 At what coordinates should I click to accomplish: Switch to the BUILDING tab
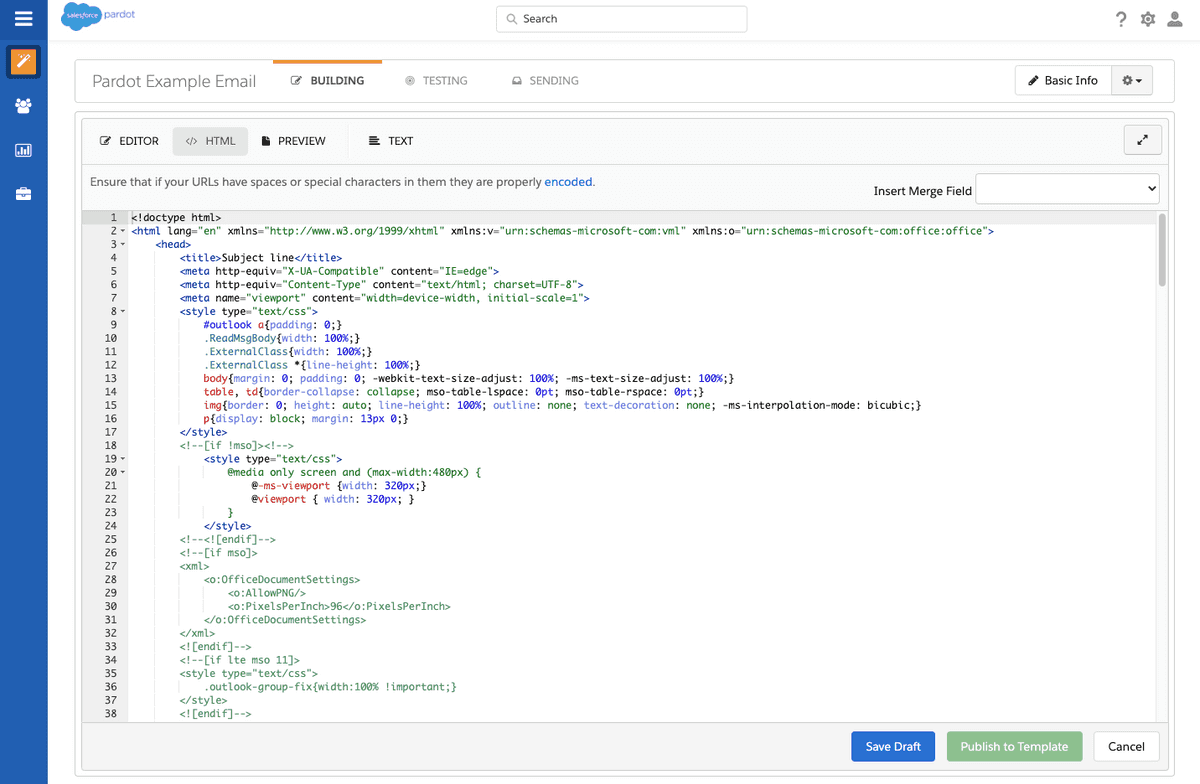point(327,81)
